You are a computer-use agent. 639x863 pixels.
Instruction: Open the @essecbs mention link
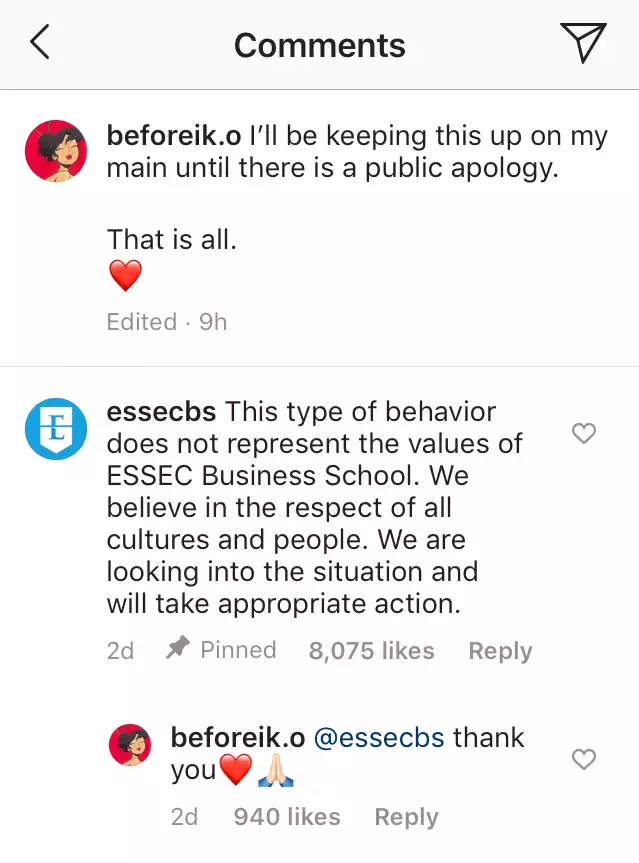(x=380, y=738)
